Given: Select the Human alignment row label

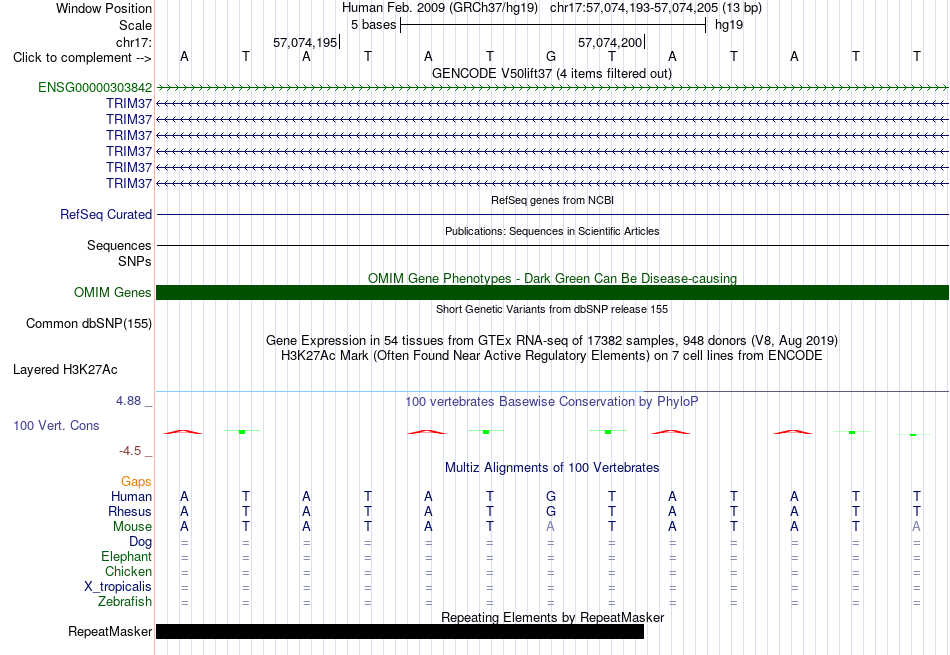Looking at the screenshot, I should tap(131, 497).
